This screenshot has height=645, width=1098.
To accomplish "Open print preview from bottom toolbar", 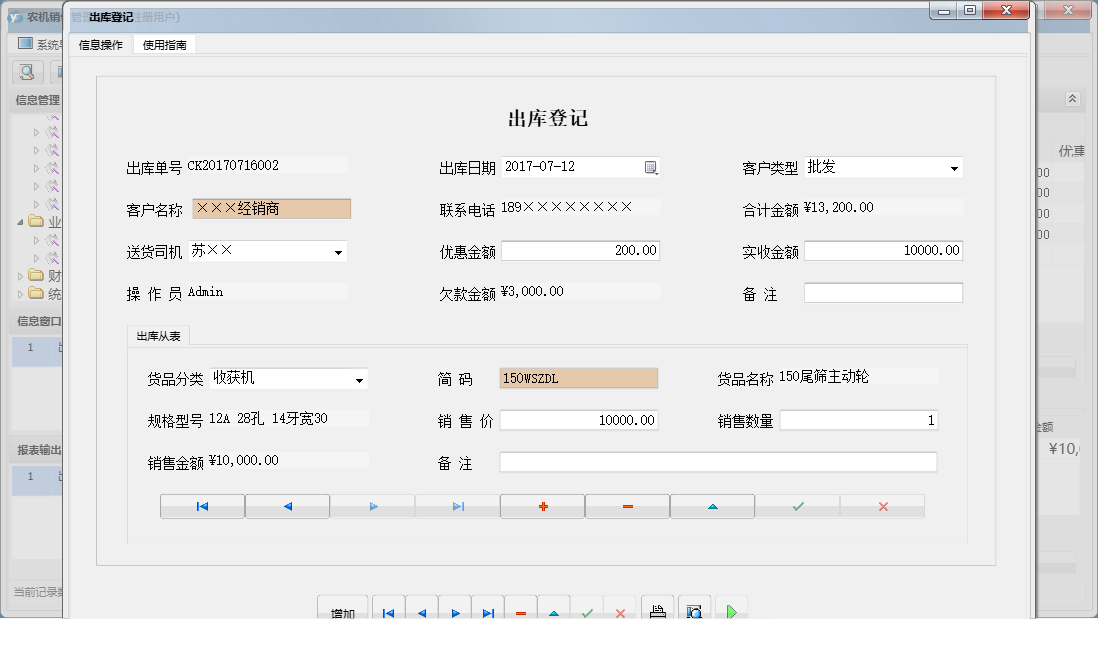I will tap(694, 610).
